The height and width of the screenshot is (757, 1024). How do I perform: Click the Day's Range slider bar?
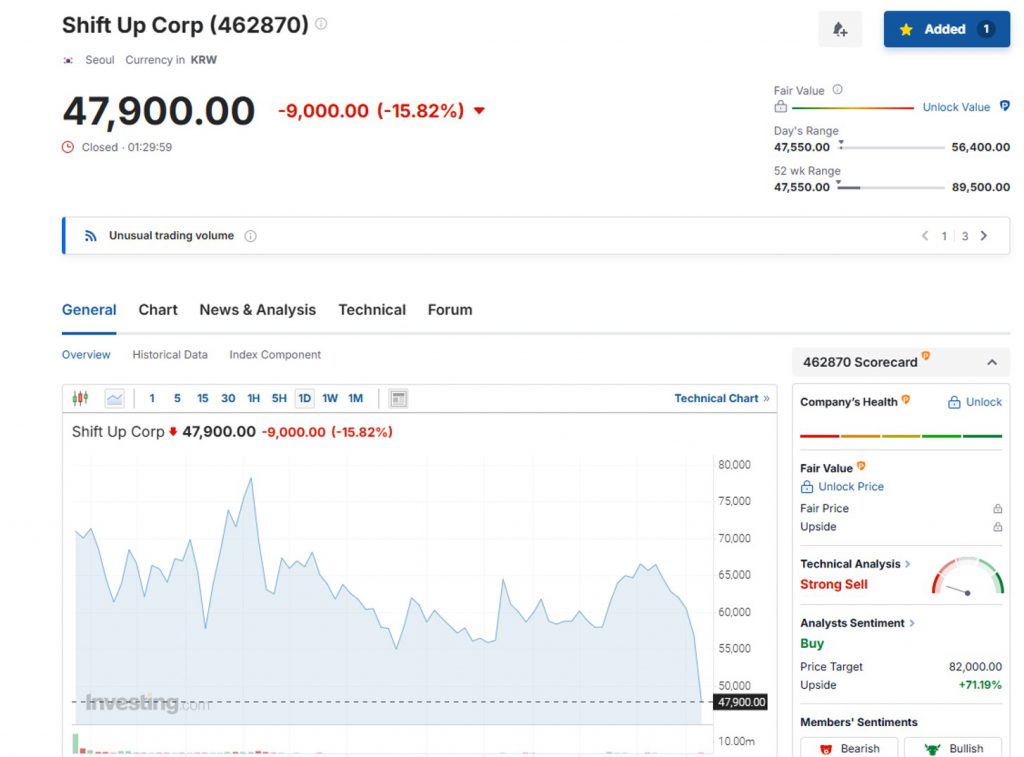click(x=891, y=148)
